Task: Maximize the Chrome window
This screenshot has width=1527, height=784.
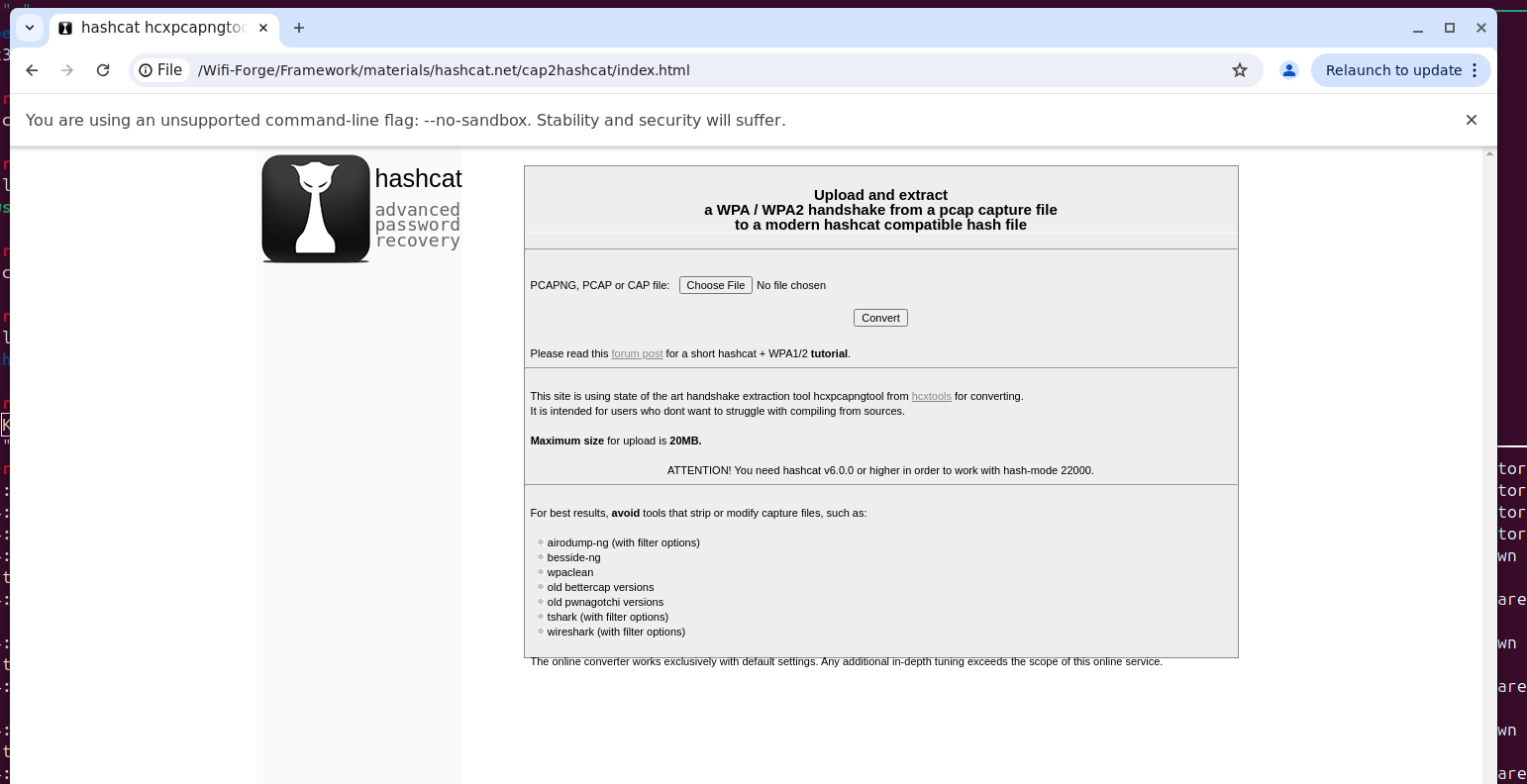Action: [x=1450, y=28]
